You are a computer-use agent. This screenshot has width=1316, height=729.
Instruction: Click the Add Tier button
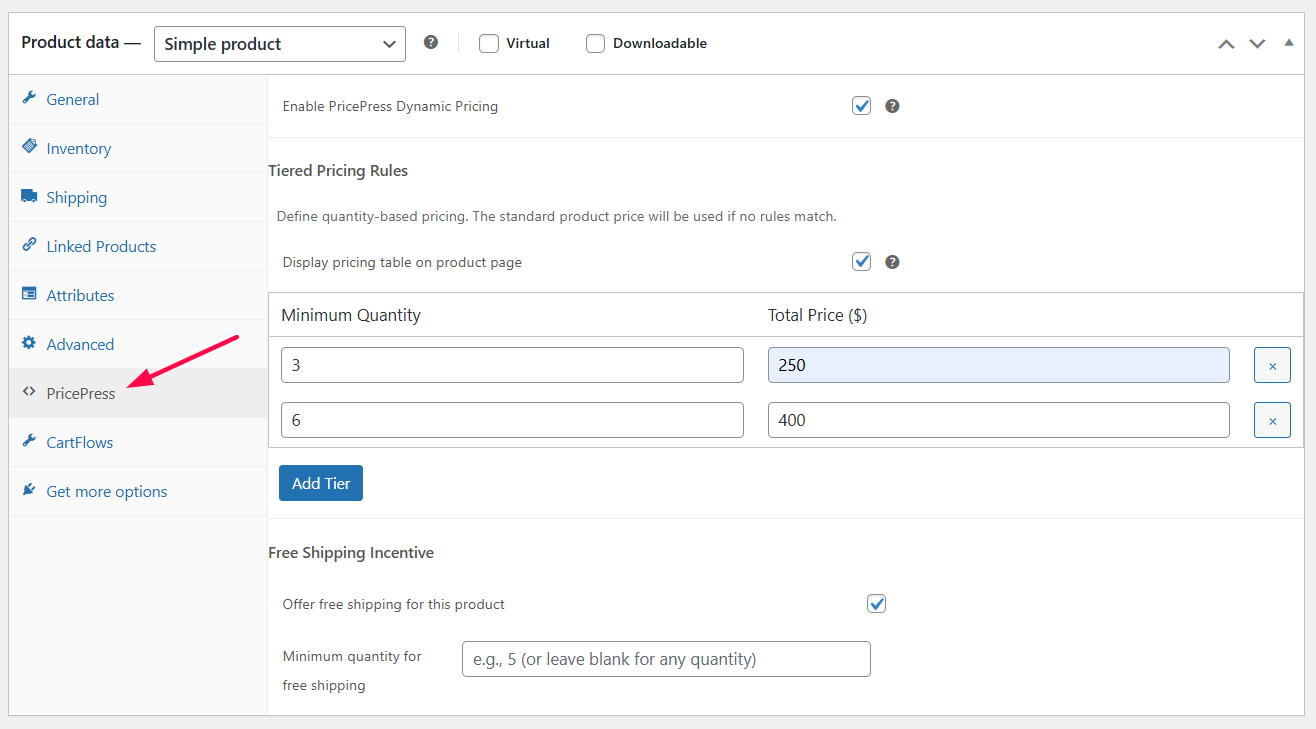[321, 483]
